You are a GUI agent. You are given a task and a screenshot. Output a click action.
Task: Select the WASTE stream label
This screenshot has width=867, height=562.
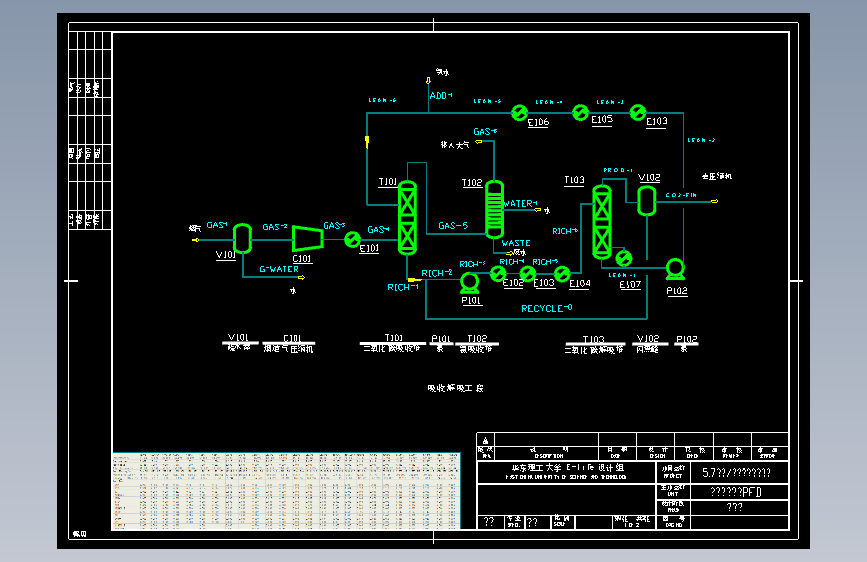point(516,243)
